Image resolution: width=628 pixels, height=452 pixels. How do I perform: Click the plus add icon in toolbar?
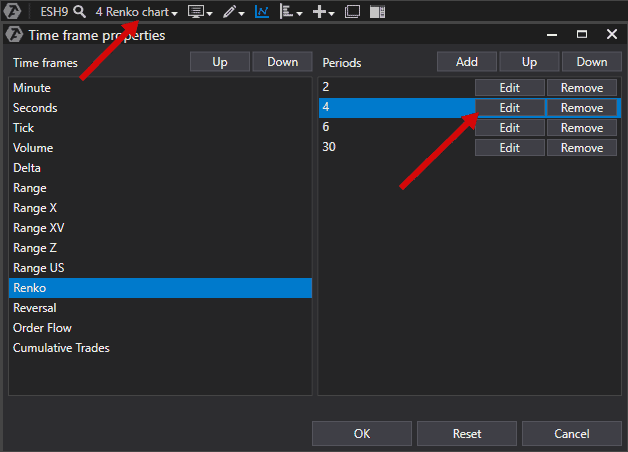tap(323, 12)
